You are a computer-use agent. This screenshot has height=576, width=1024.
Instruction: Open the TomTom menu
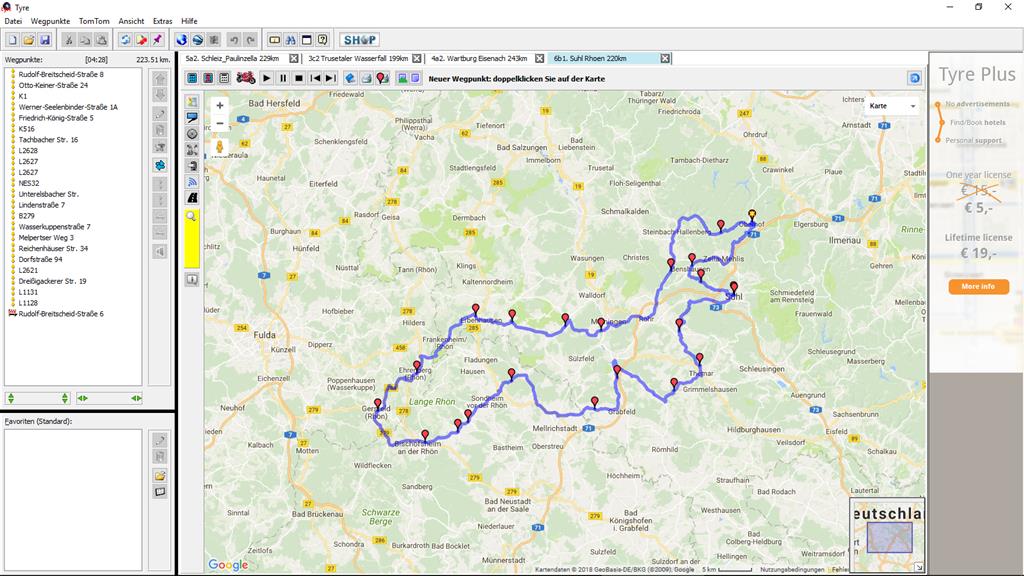point(94,21)
